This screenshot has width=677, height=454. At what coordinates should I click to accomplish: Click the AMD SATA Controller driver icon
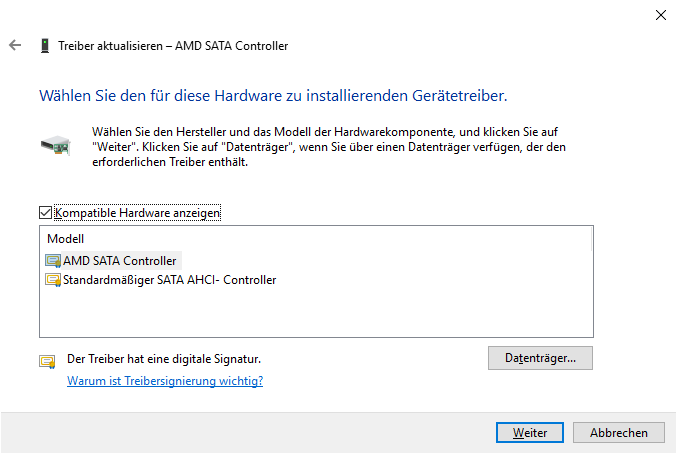pyautogui.click(x=53, y=261)
